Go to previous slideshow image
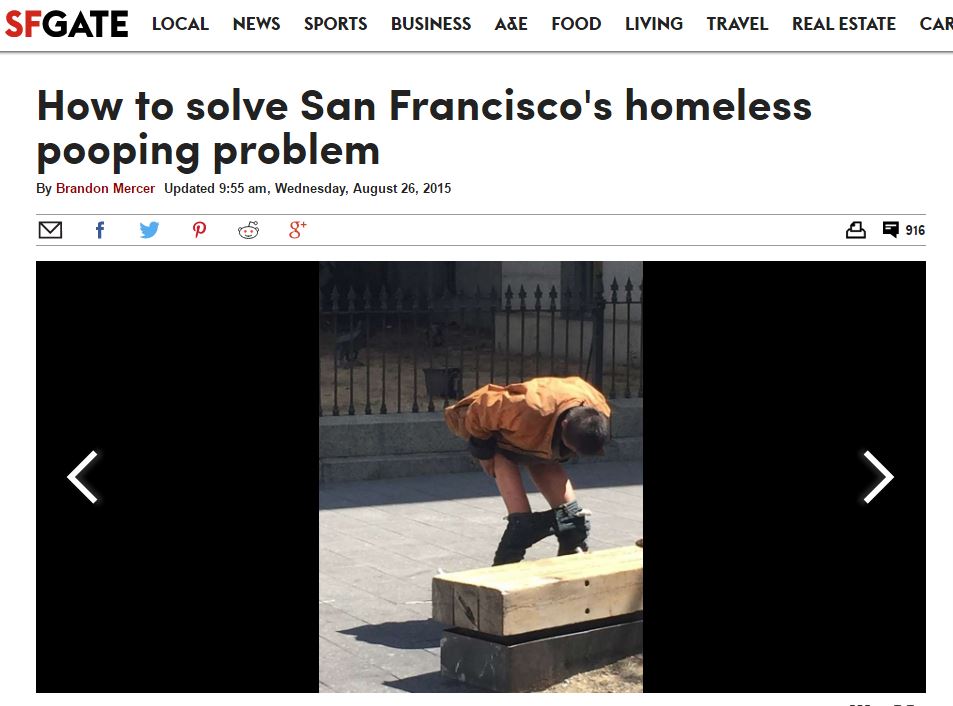The width and height of the screenshot is (953, 706). [83, 477]
